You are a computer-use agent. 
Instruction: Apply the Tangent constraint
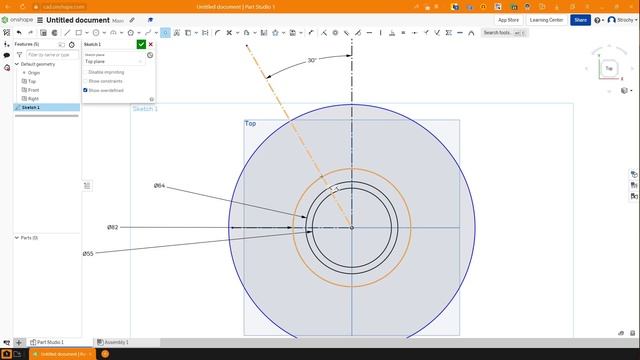pos(358,33)
